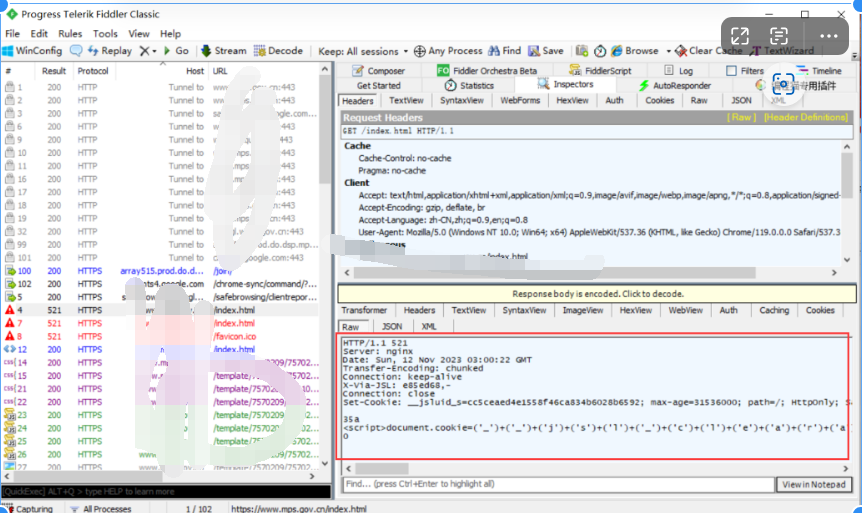
Task: Select the response JSON sub-tab
Action: [x=392, y=327]
